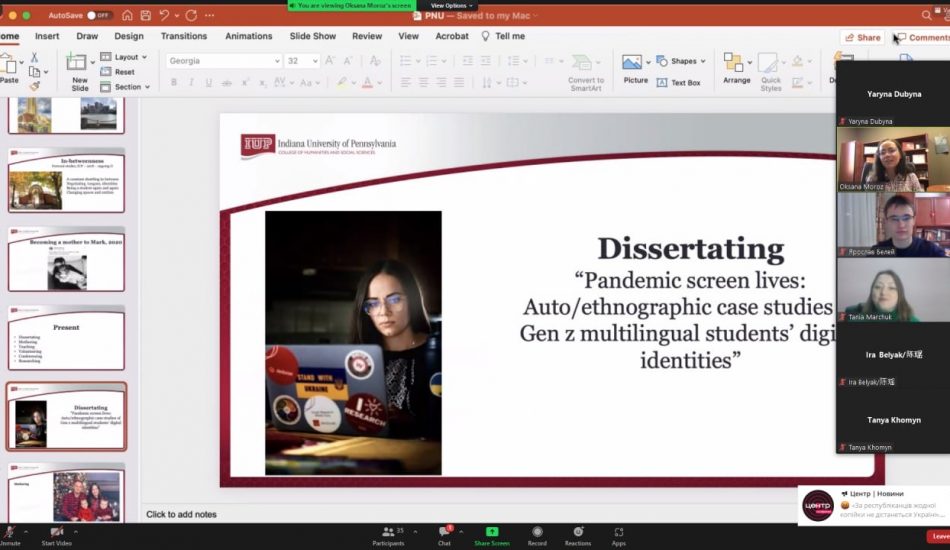The image size is (950, 550).
Task: Open Zoom Reactions
Action: tap(577, 534)
